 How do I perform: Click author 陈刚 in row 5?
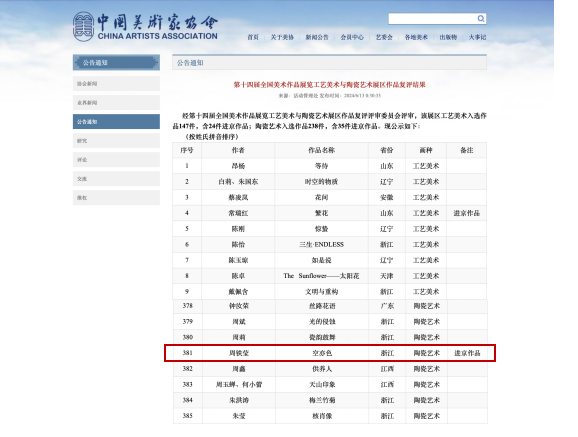point(238,229)
